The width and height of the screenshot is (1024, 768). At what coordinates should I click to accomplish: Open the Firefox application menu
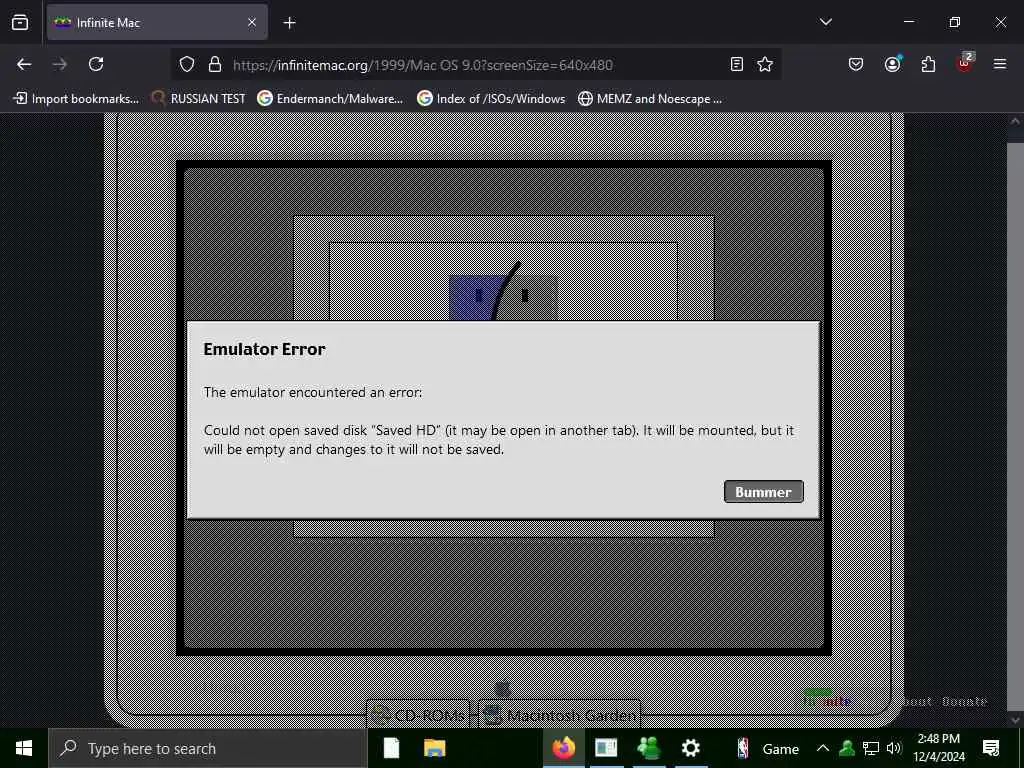click(1000, 64)
